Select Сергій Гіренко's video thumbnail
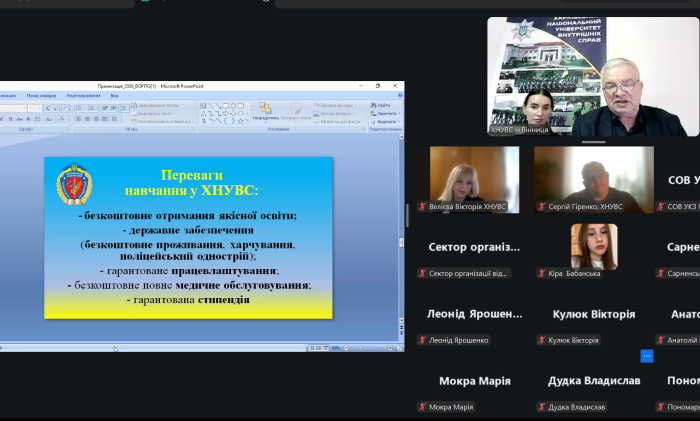Viewport: 700px width, 421px height. [x=593, y=180]
